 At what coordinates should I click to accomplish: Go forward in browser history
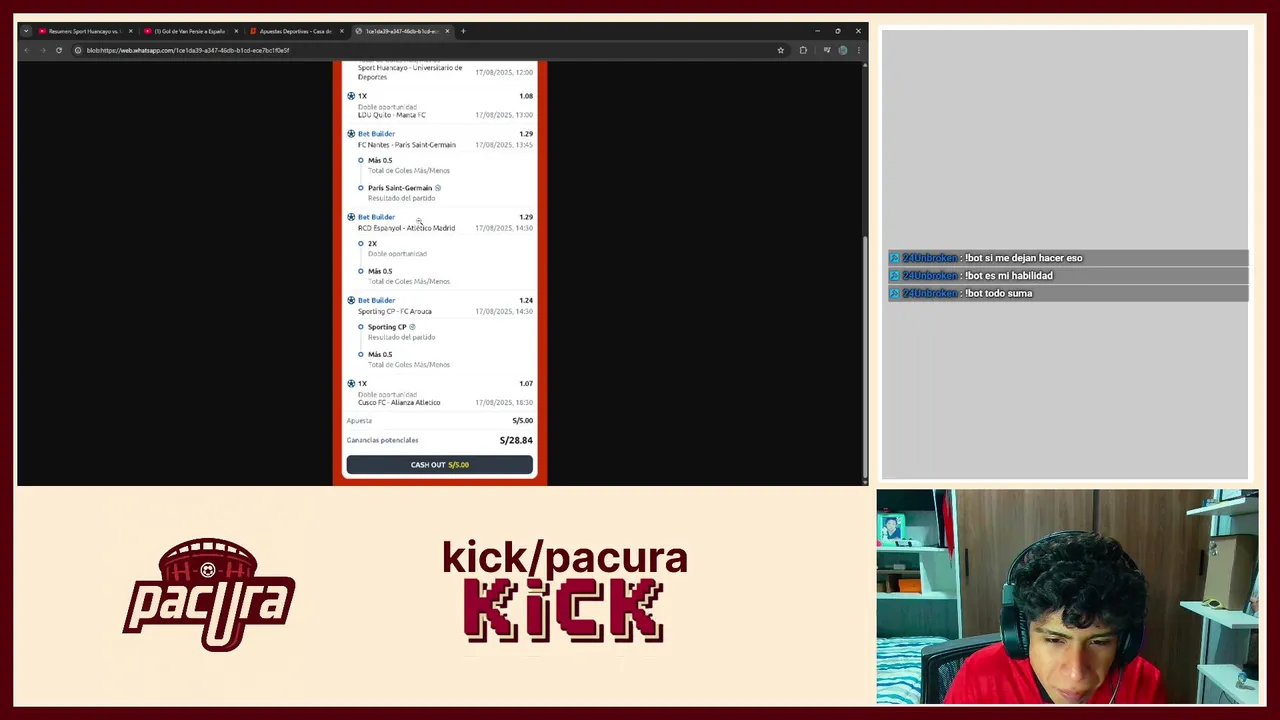[43, 50]
